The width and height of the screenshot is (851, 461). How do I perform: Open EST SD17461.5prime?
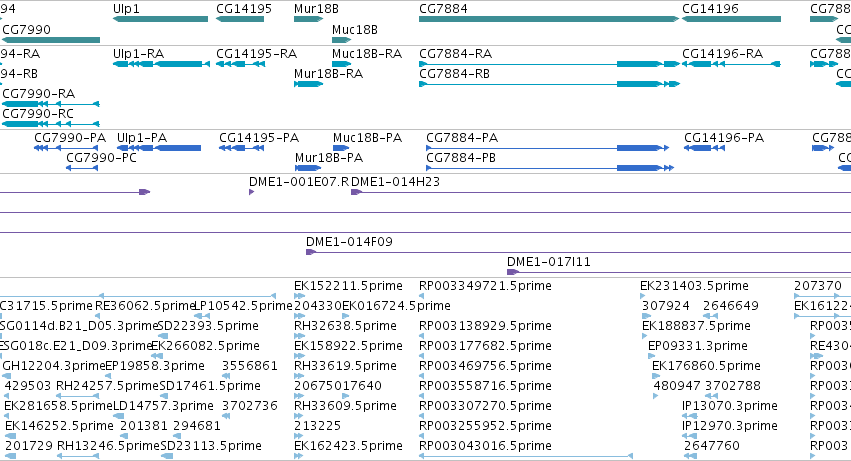pos(210,386)
